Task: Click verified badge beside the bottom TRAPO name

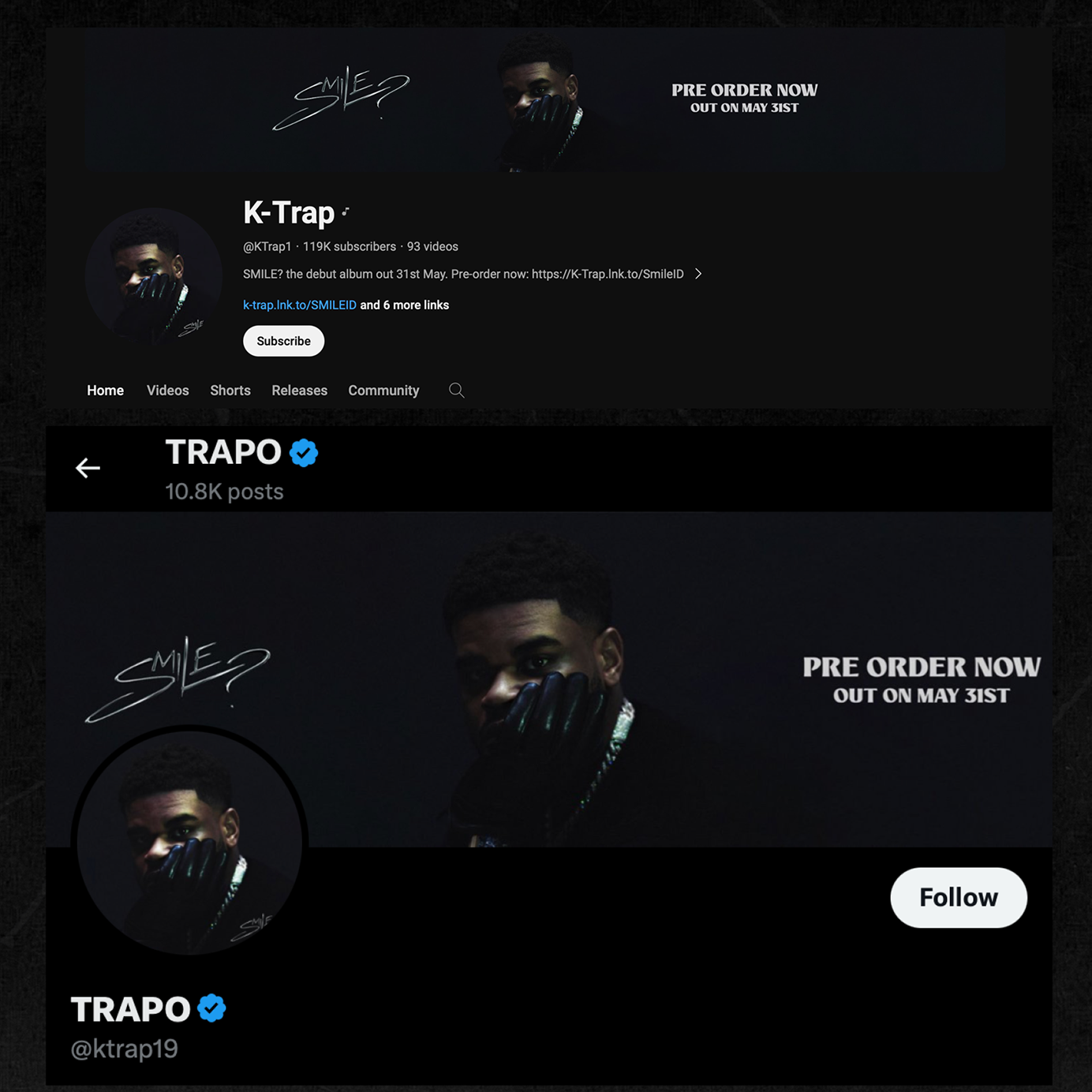Action: click(211, 1008)
